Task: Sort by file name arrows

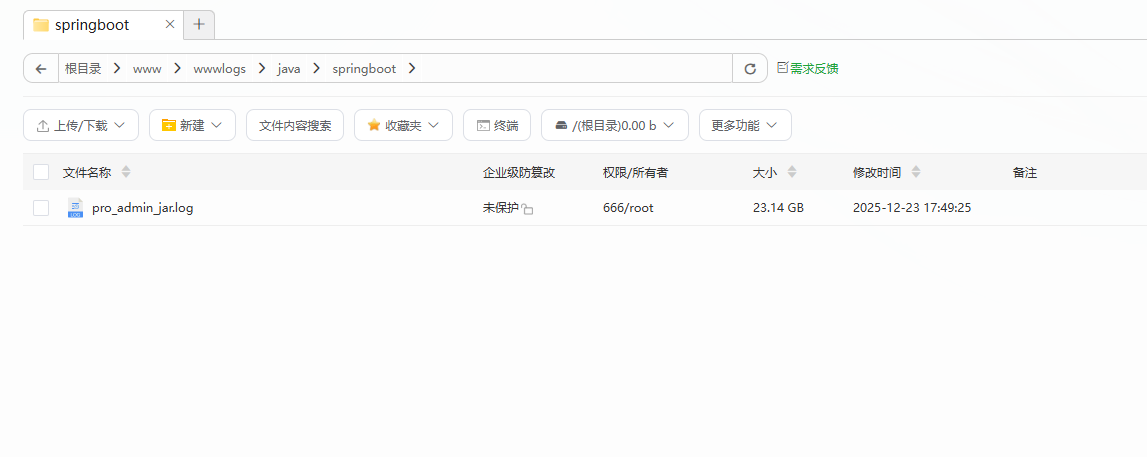Action: click(x=126, y=172)
